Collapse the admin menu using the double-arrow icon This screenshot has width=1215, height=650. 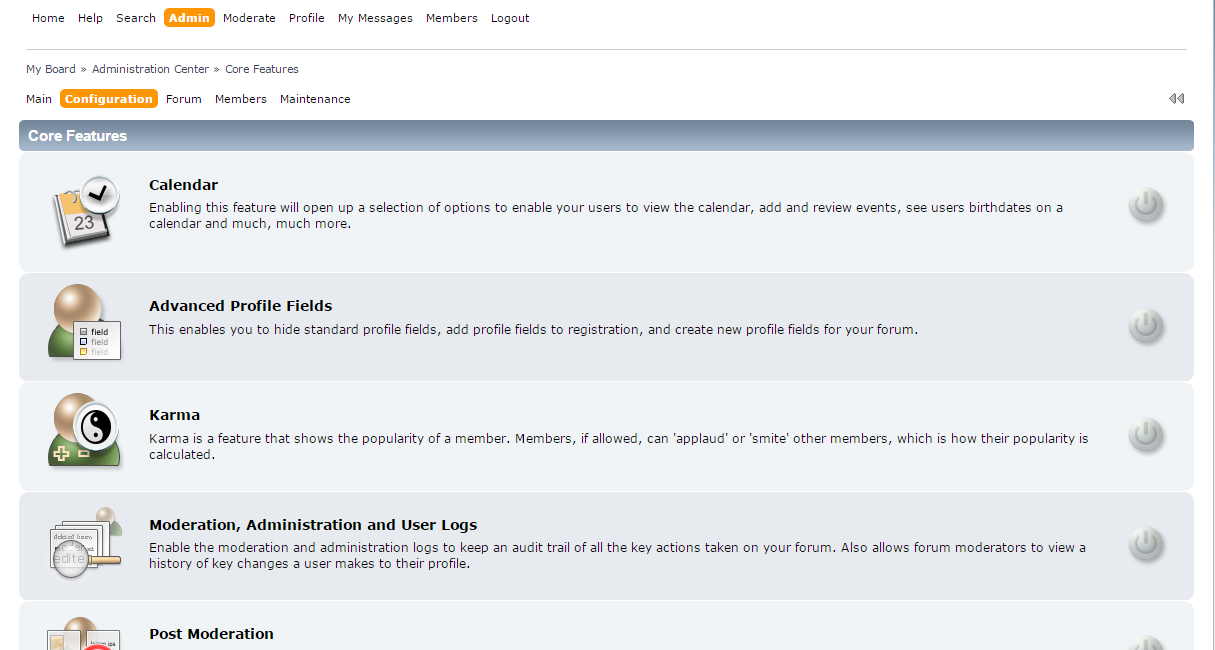(x=1177, y=98)
